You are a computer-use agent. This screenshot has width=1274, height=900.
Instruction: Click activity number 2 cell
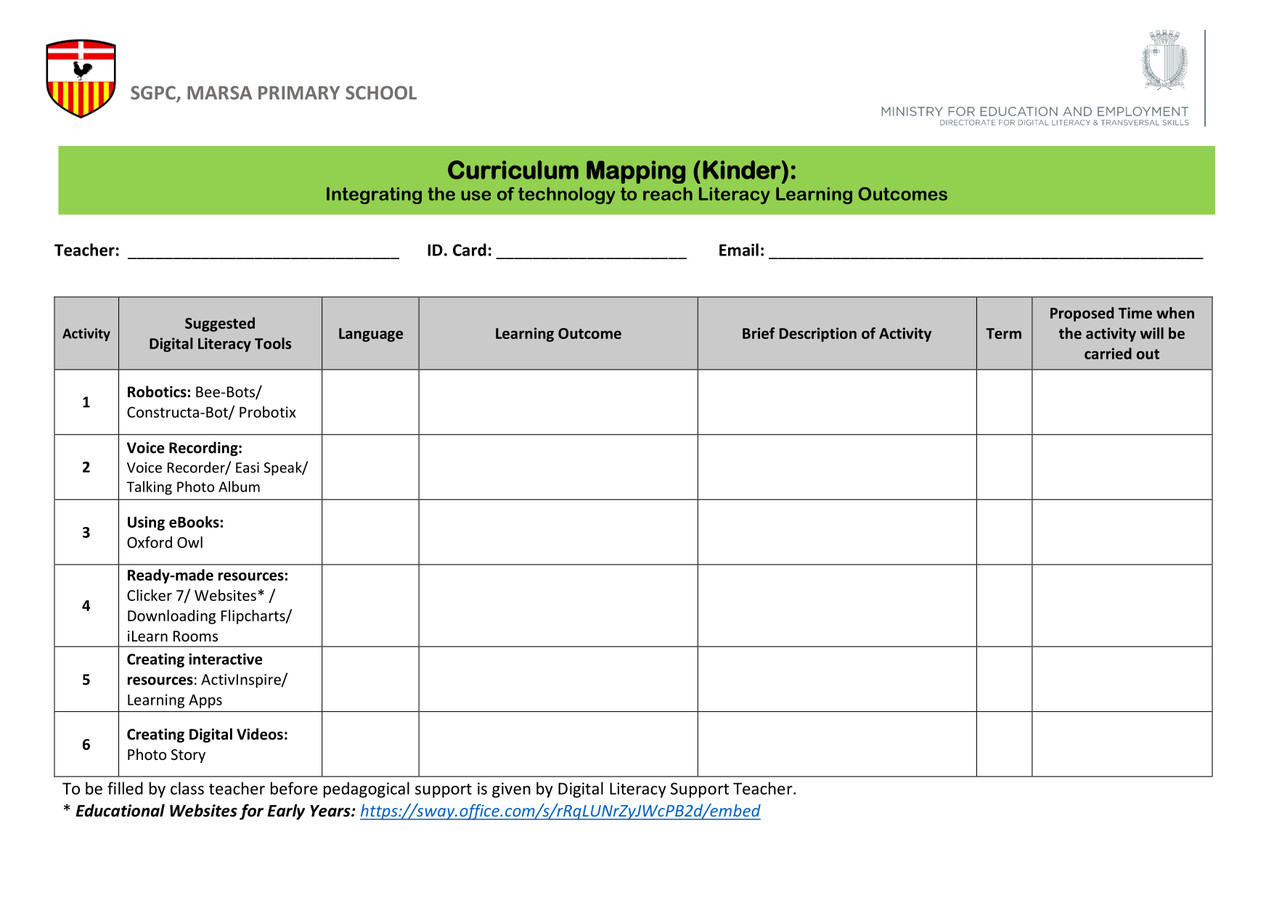pyautogui.click(x=86, y=467)
